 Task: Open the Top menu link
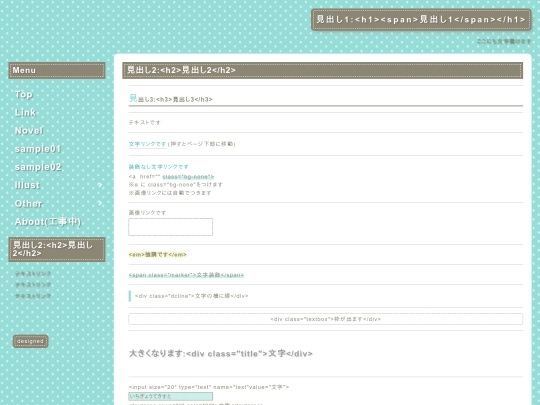[x=23, y=94]
